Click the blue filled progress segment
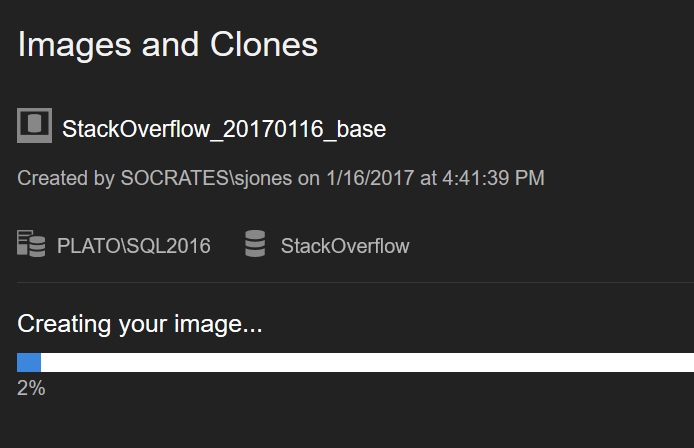The width and height of the screenshot is (694, 448). pos(29,363)
